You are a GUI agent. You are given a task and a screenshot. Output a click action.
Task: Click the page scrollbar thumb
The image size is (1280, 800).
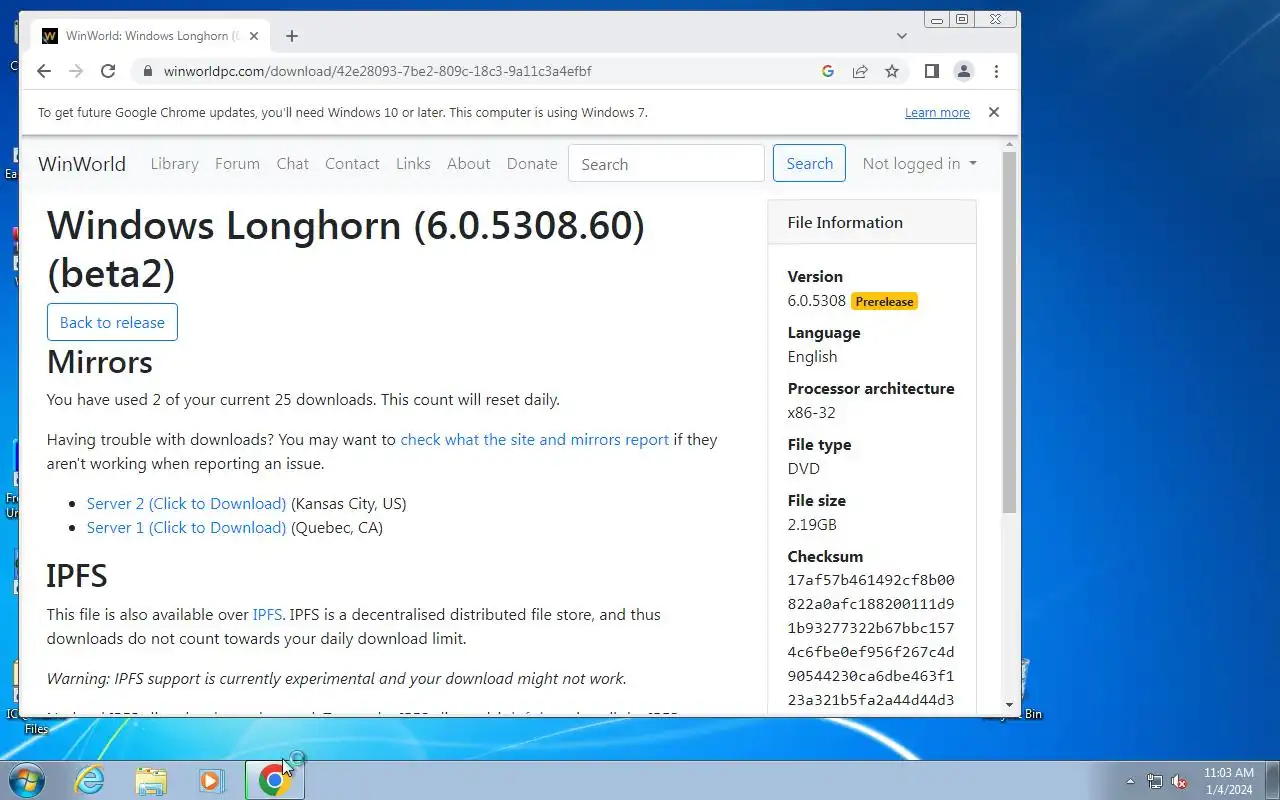pos(1009,334)
